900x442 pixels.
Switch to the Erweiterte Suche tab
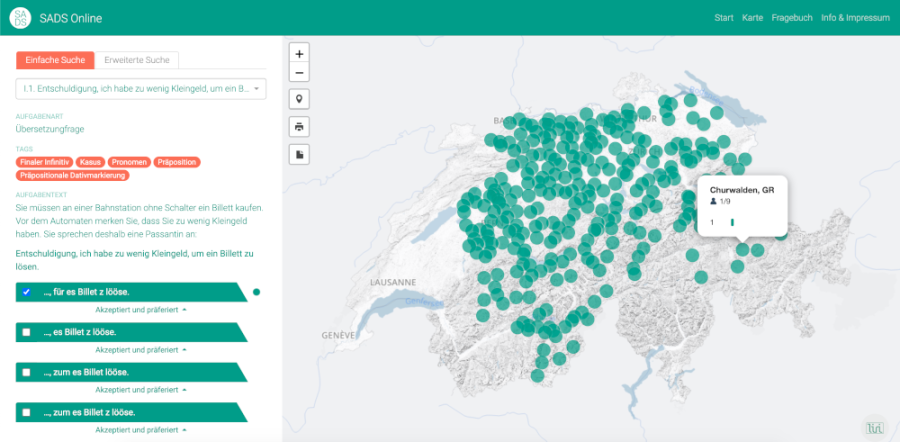pos(138,60)
